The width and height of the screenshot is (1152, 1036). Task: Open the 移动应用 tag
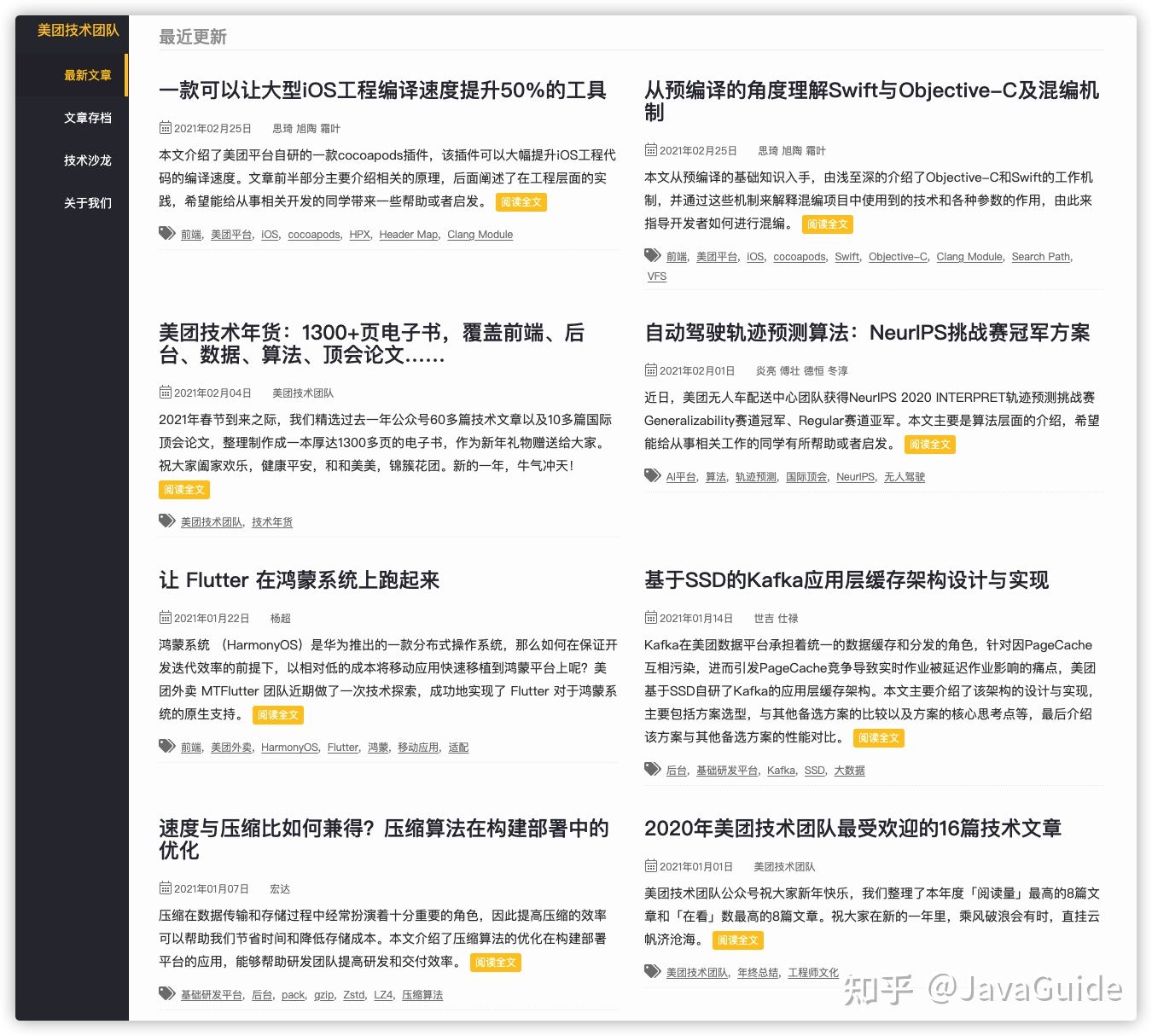418,748
